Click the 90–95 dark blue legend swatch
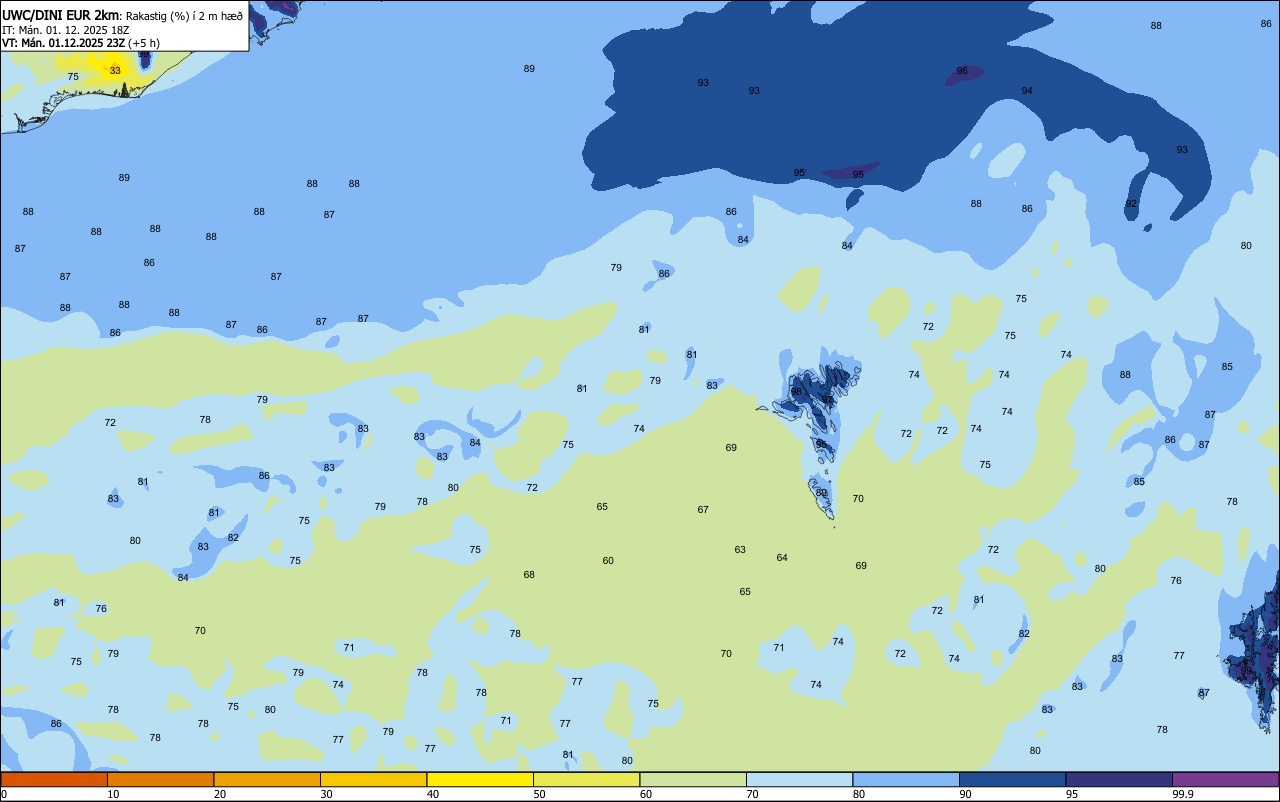 click(x=1012, y=779)
